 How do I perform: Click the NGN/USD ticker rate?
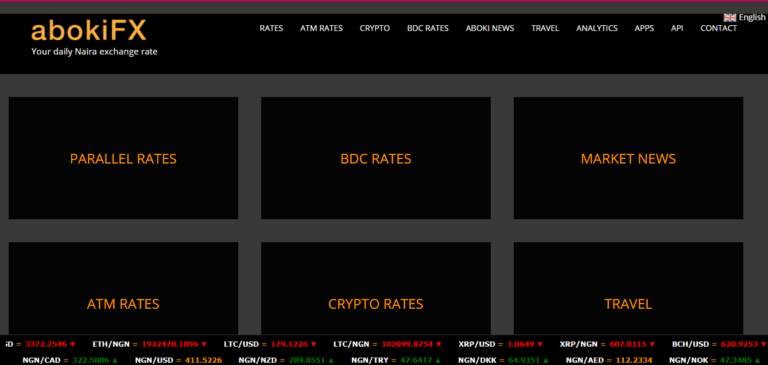coord(178,361)
